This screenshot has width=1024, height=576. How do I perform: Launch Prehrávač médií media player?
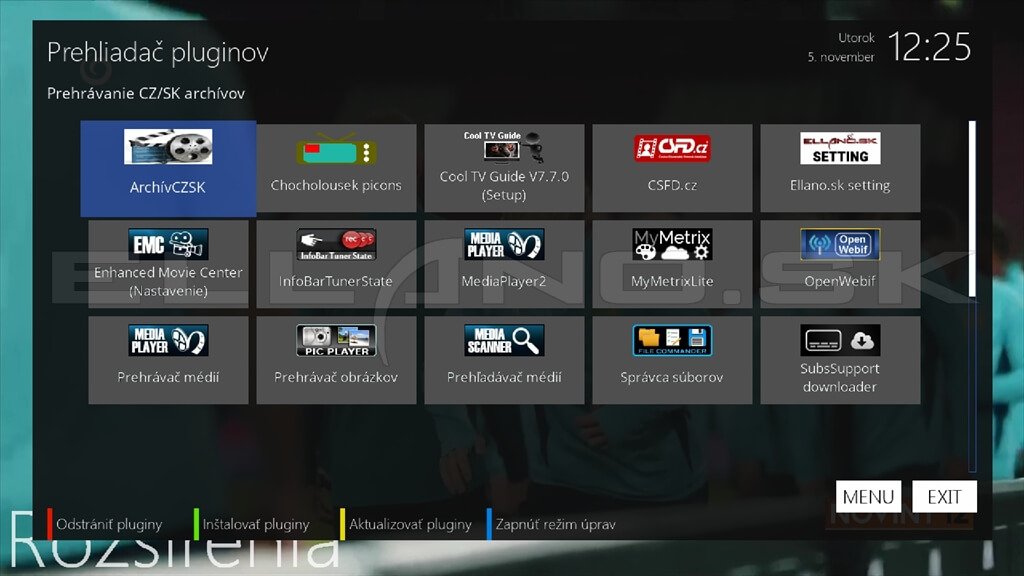point(168,360)
